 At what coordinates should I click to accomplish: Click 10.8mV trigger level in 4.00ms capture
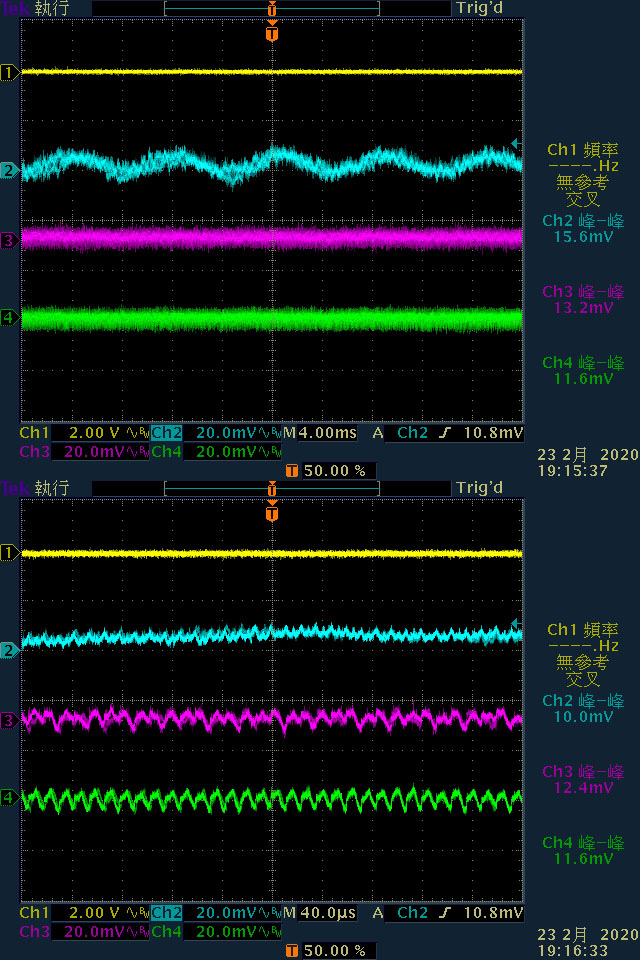tap(493, 433)
